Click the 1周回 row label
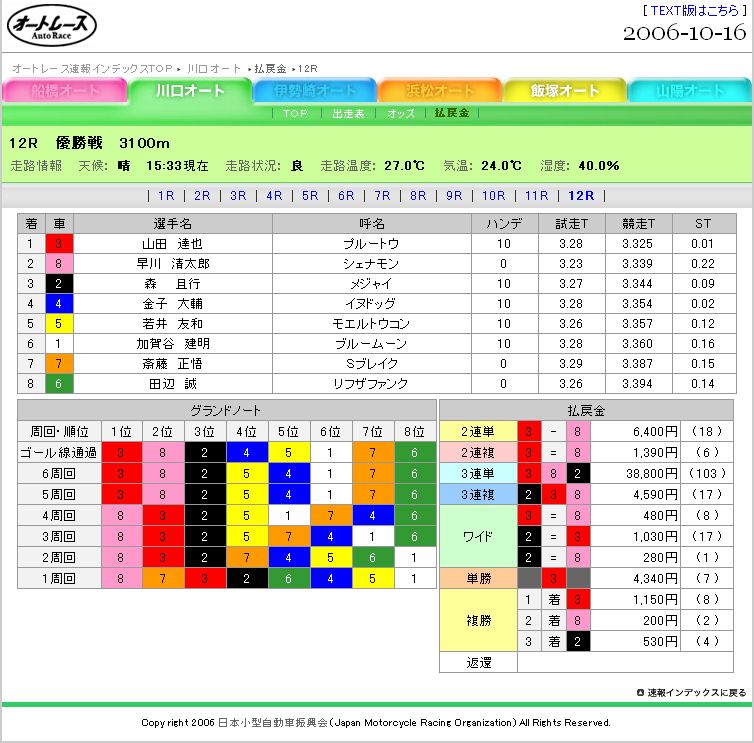 tap(59, 579)
